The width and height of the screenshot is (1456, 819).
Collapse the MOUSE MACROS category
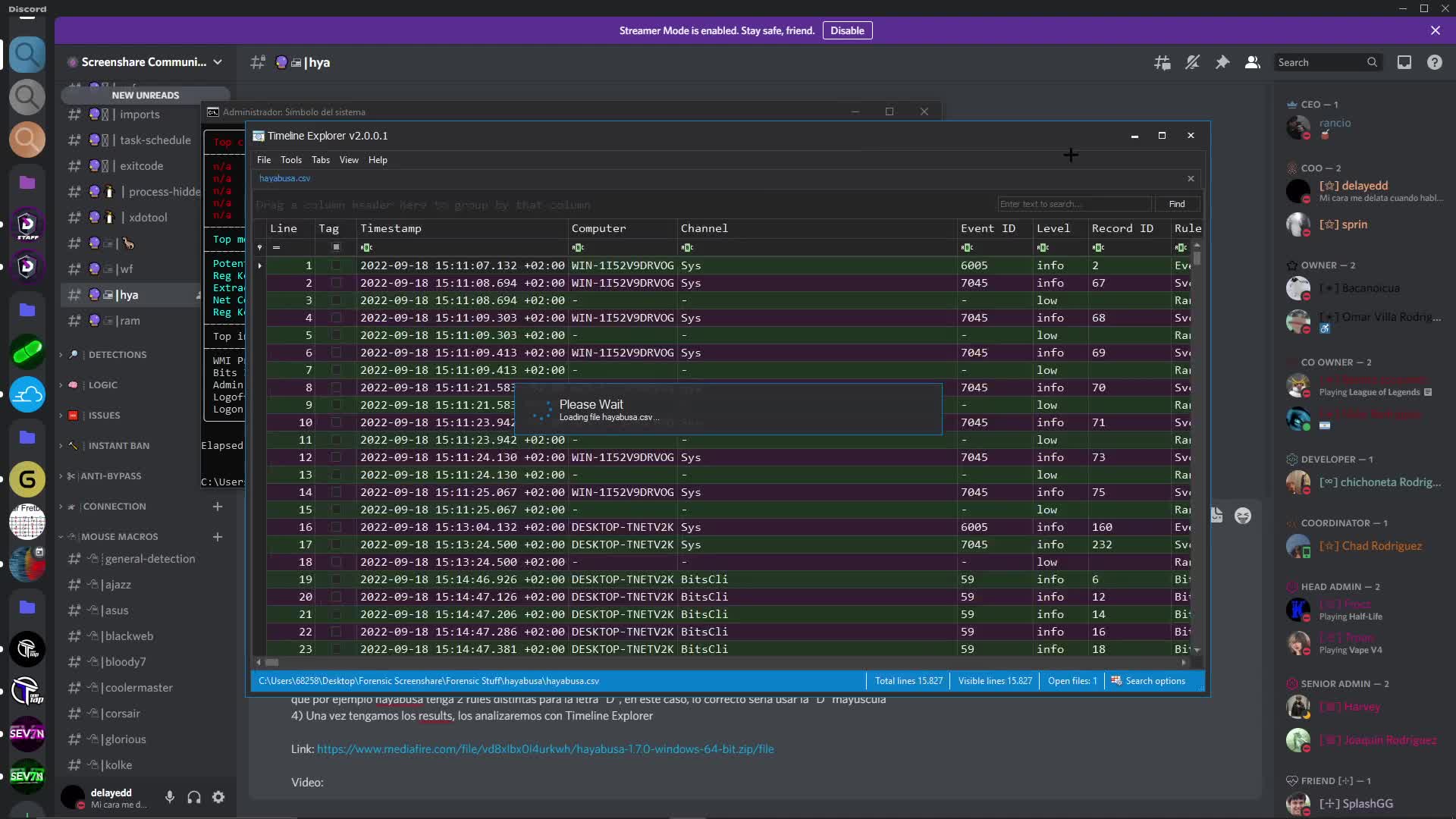click(119, 537)
